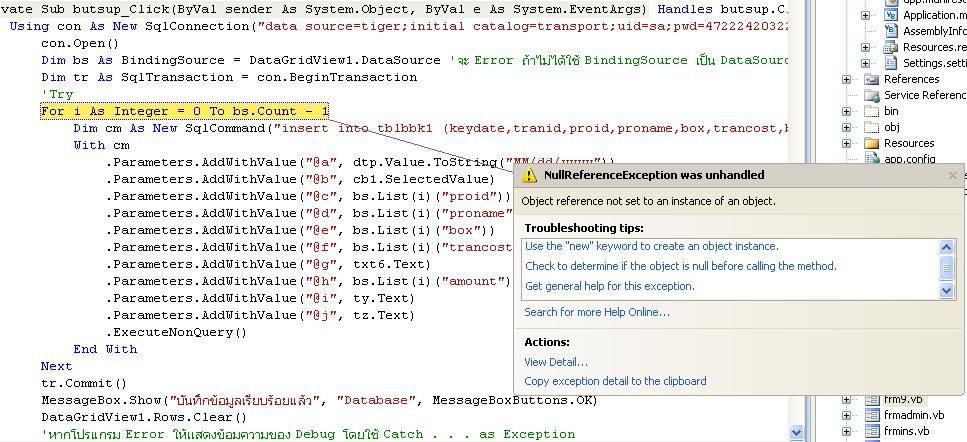
Task: Click the yellow Resources folder icon
Action: (x=871, y=143)
